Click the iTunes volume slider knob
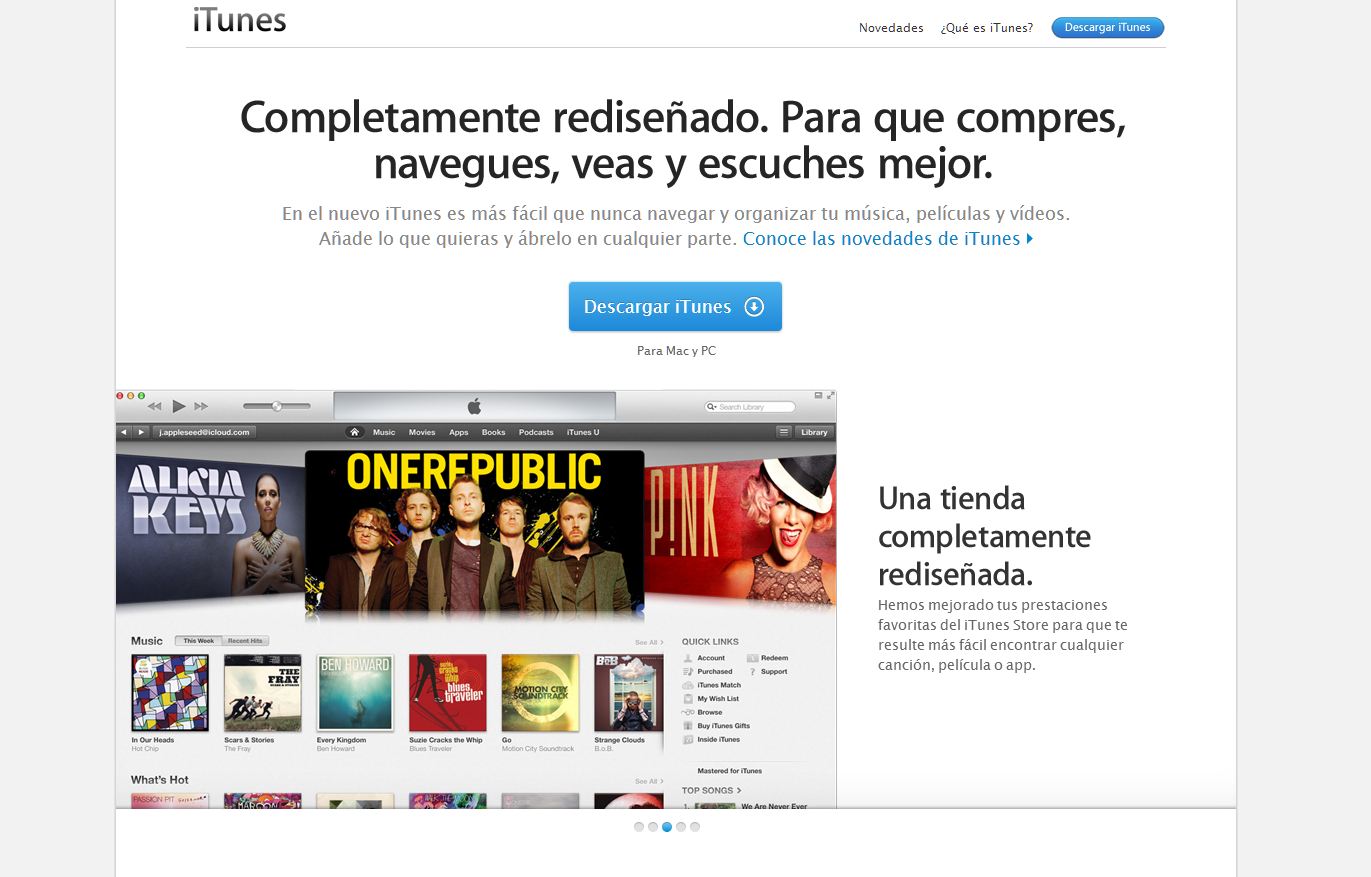1371x877 pixels. point(277,406)
